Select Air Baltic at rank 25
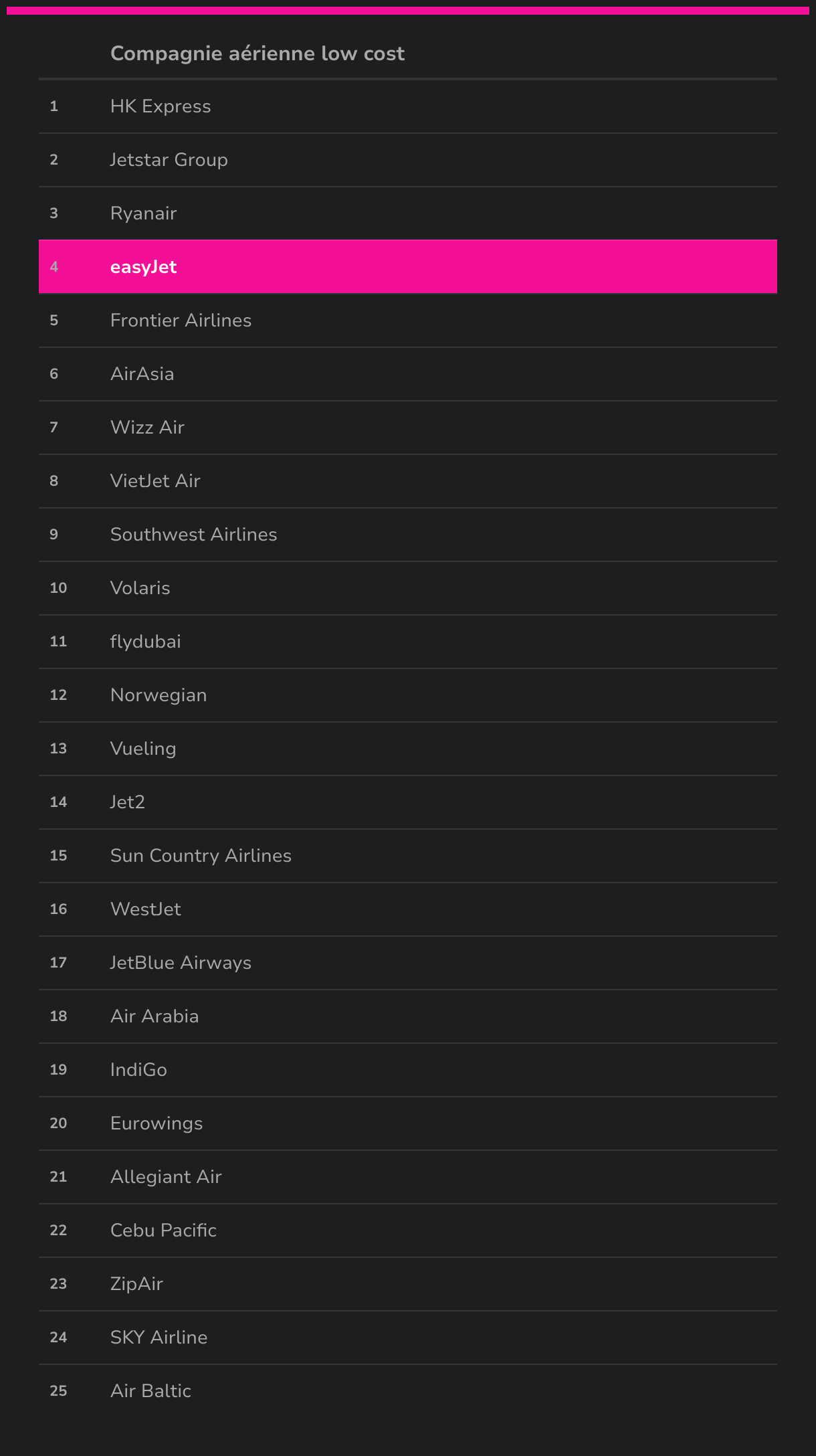The width and height of the screenshot is (816, 1456). coord(408,1391)
